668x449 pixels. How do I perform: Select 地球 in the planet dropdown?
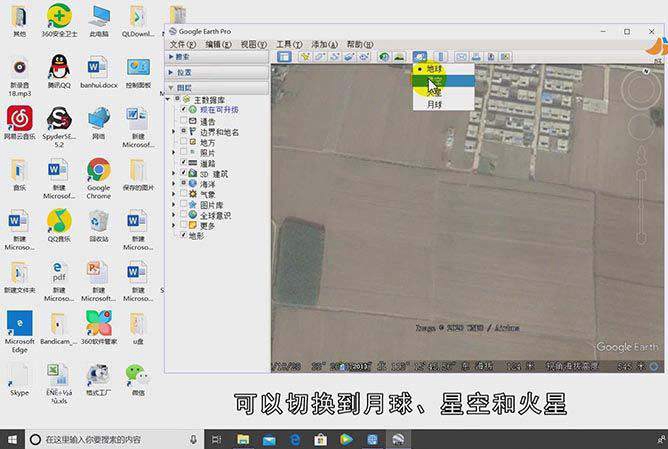point(443,69)
